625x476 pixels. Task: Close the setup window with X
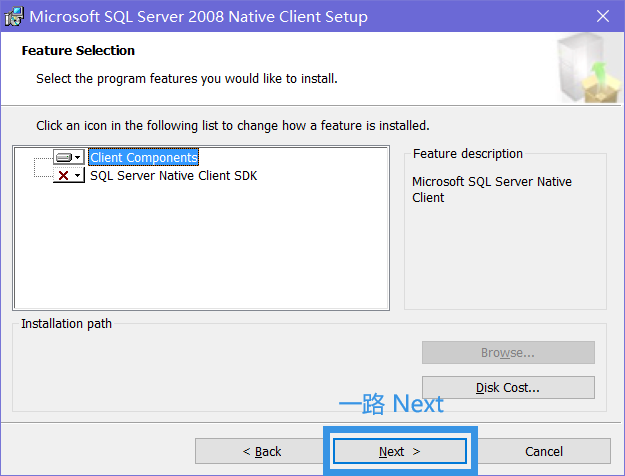[603, 16]
